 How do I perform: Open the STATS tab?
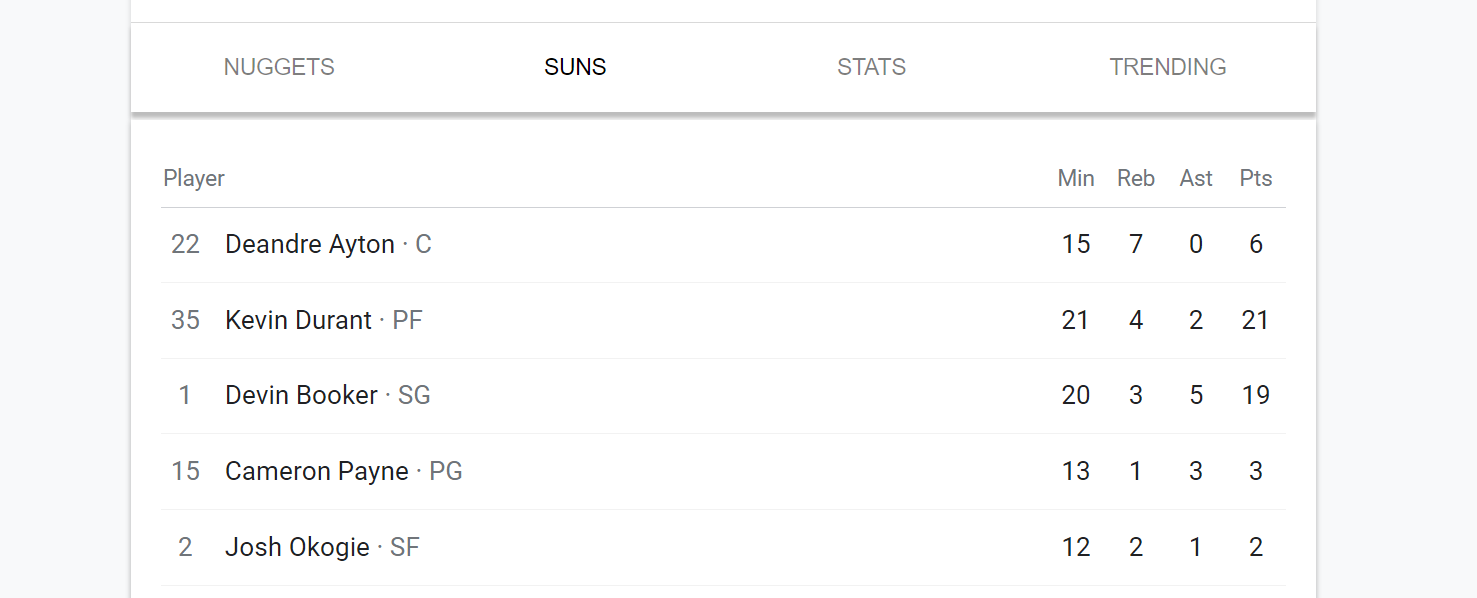(871, 67)
